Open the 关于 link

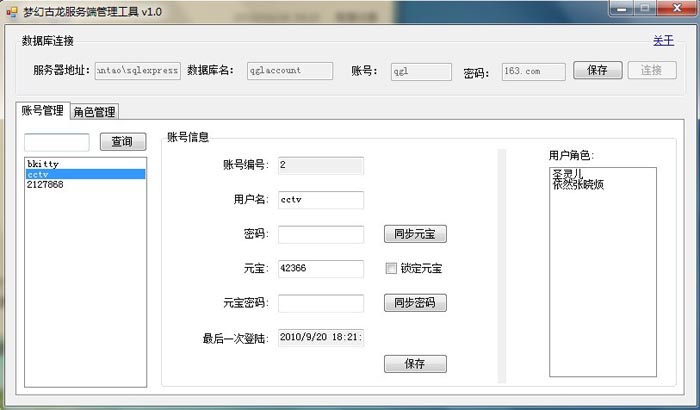point(663,41)
